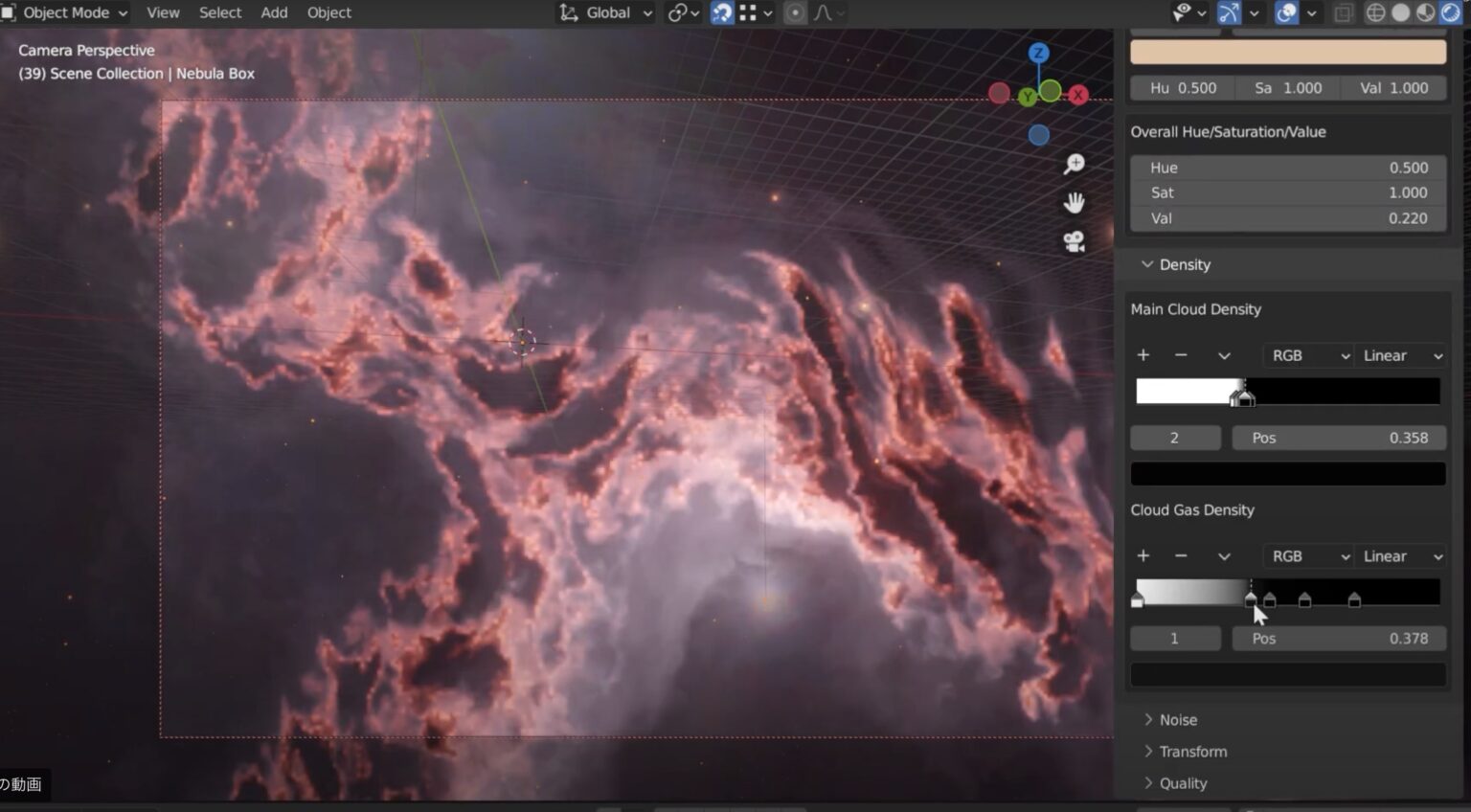Click the zoom magnifier icon in the viewport
Viewport: 1471px width, 812px height.
pos(1074,164)
